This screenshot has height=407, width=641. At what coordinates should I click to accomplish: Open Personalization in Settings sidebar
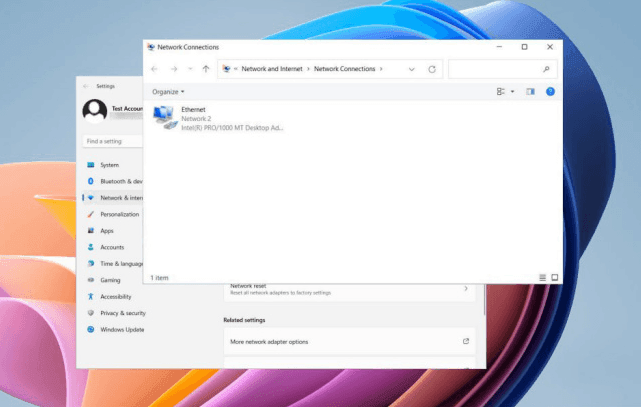click(x=113, y=214)
